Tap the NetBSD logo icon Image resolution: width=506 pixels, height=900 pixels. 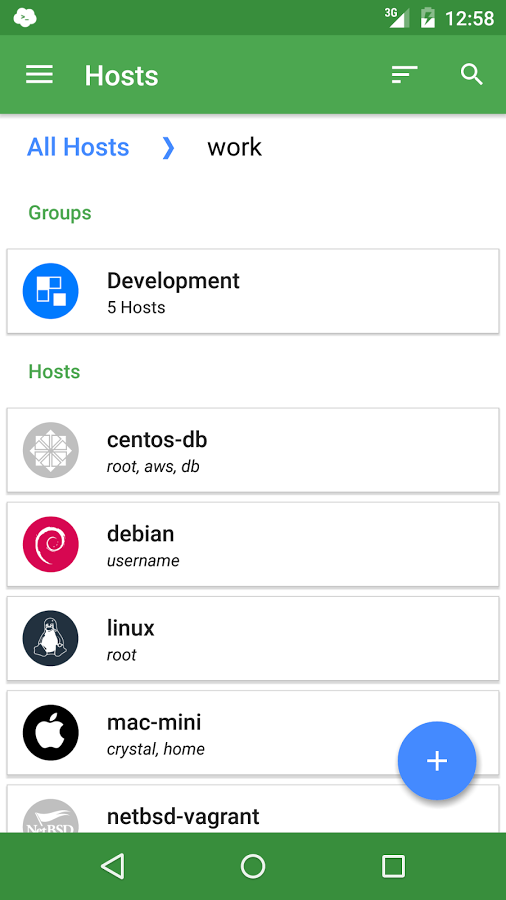tap(50, 816)
